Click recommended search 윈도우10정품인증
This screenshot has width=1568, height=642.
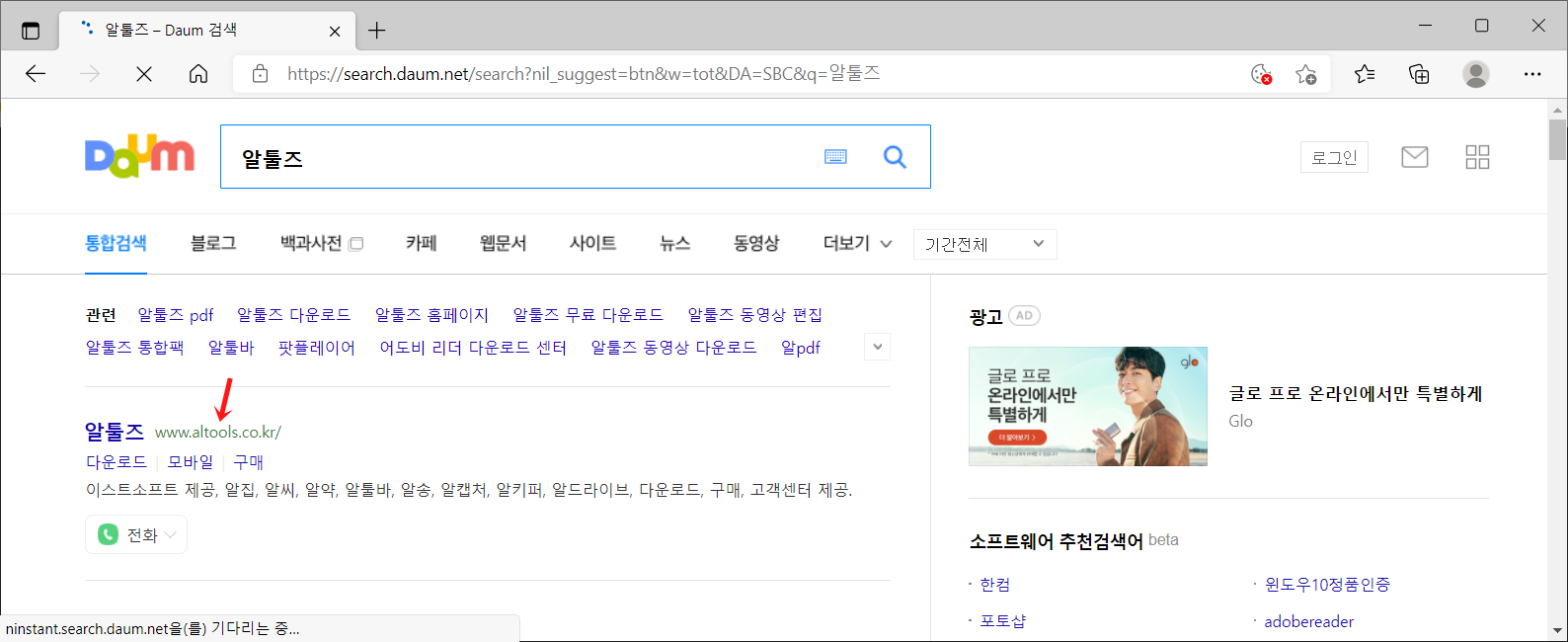(x=1327, y=584)
